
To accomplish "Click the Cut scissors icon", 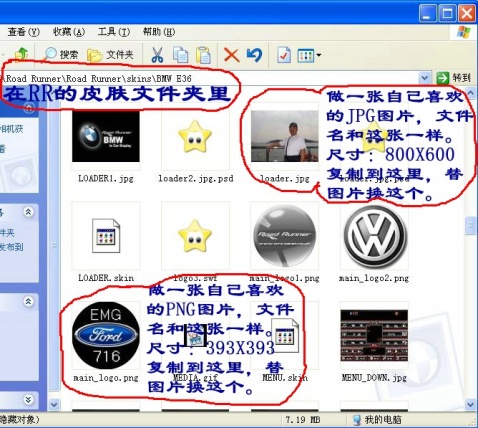I will coord(157,55).
